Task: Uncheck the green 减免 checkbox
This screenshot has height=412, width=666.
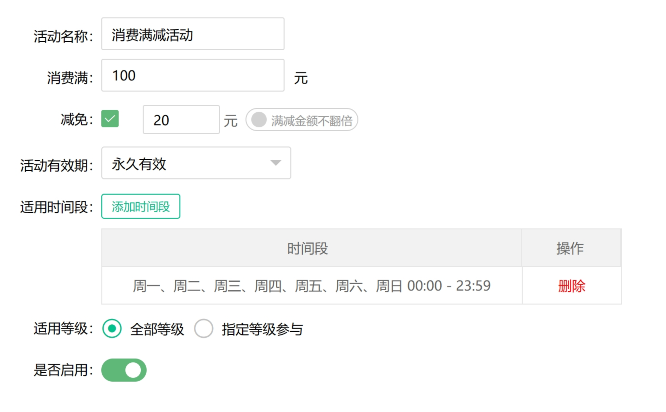Action: (110, 119)
